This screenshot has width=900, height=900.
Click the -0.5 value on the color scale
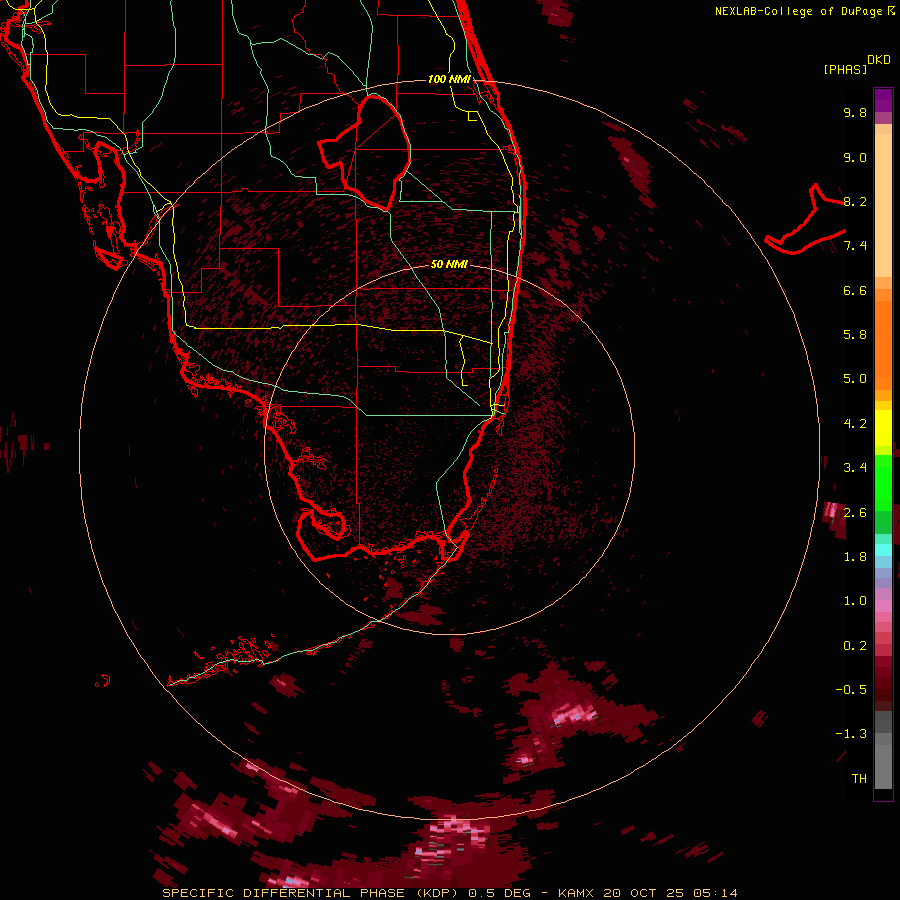click(x=851, y=690)
